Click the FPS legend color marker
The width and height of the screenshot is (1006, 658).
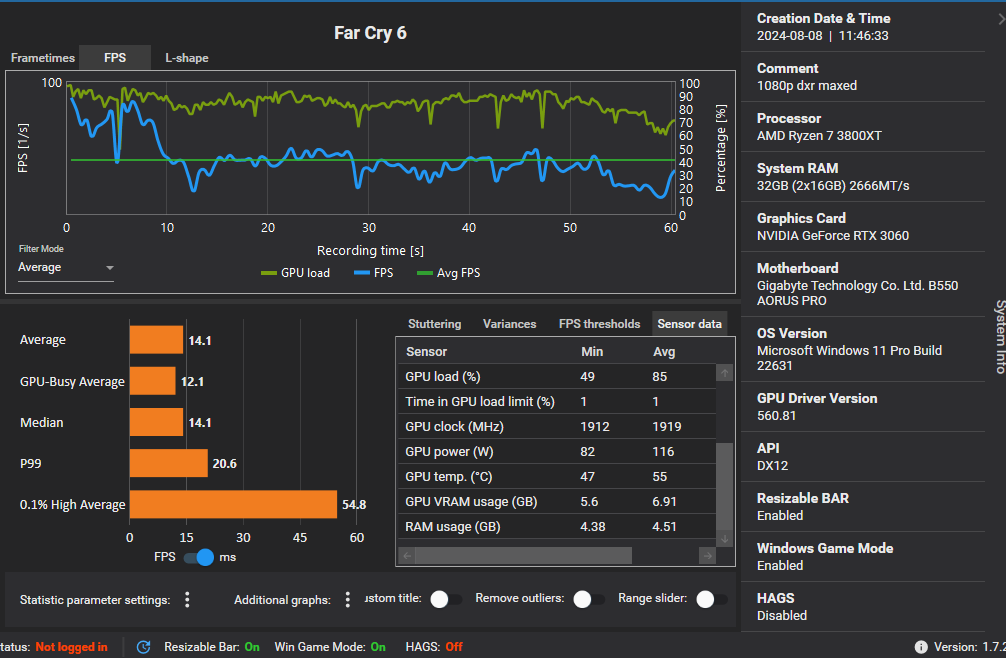pos(362,273)
